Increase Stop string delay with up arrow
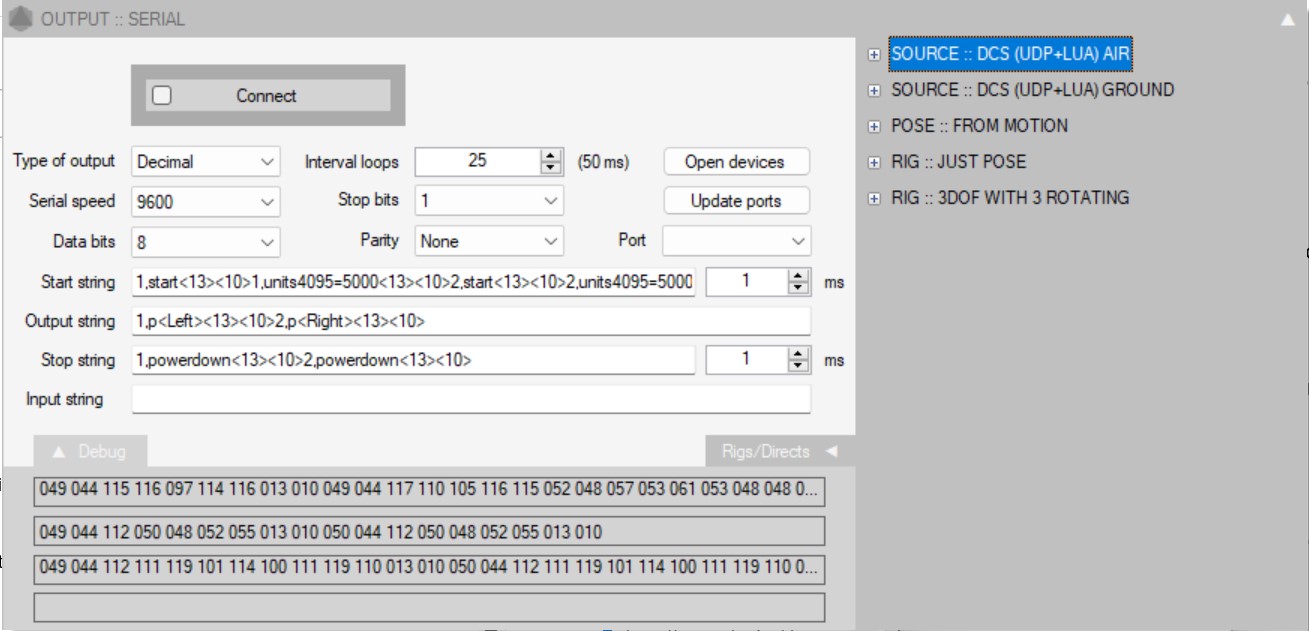Image resolution: width=1309 pixels, height=631 pixels. pos(798,354)
